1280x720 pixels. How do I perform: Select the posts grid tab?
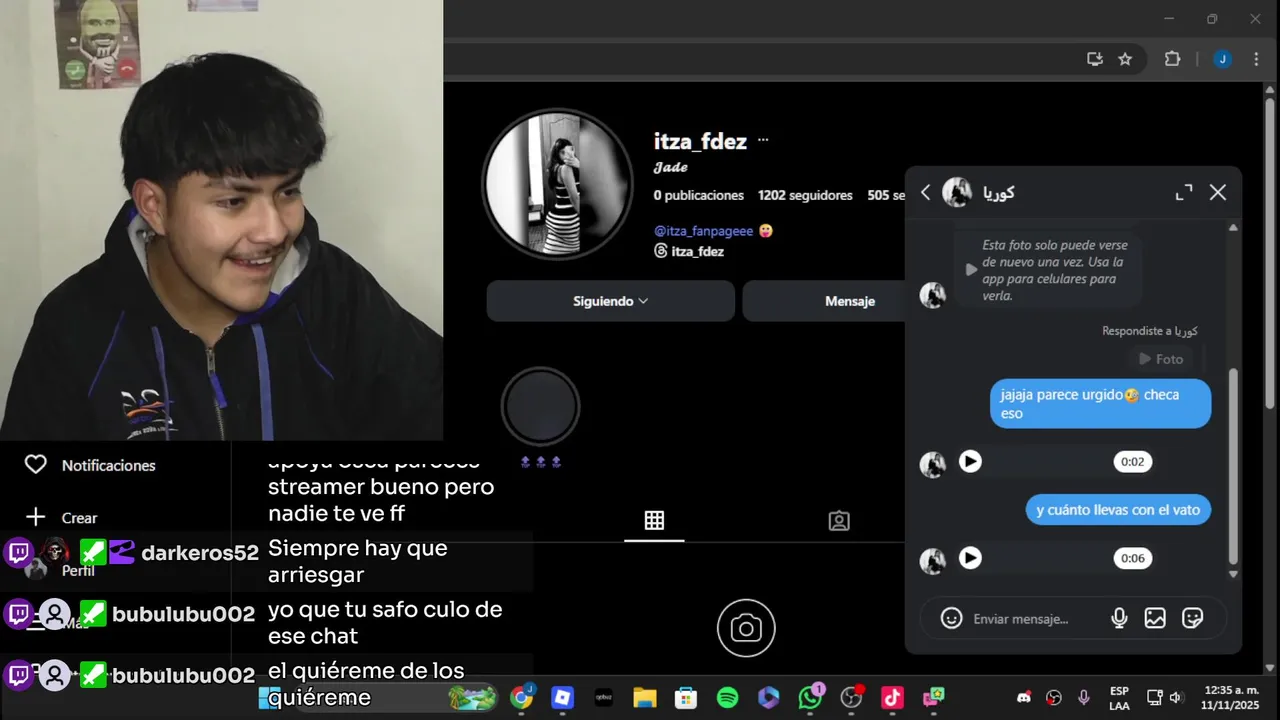(x=654, y=520)
